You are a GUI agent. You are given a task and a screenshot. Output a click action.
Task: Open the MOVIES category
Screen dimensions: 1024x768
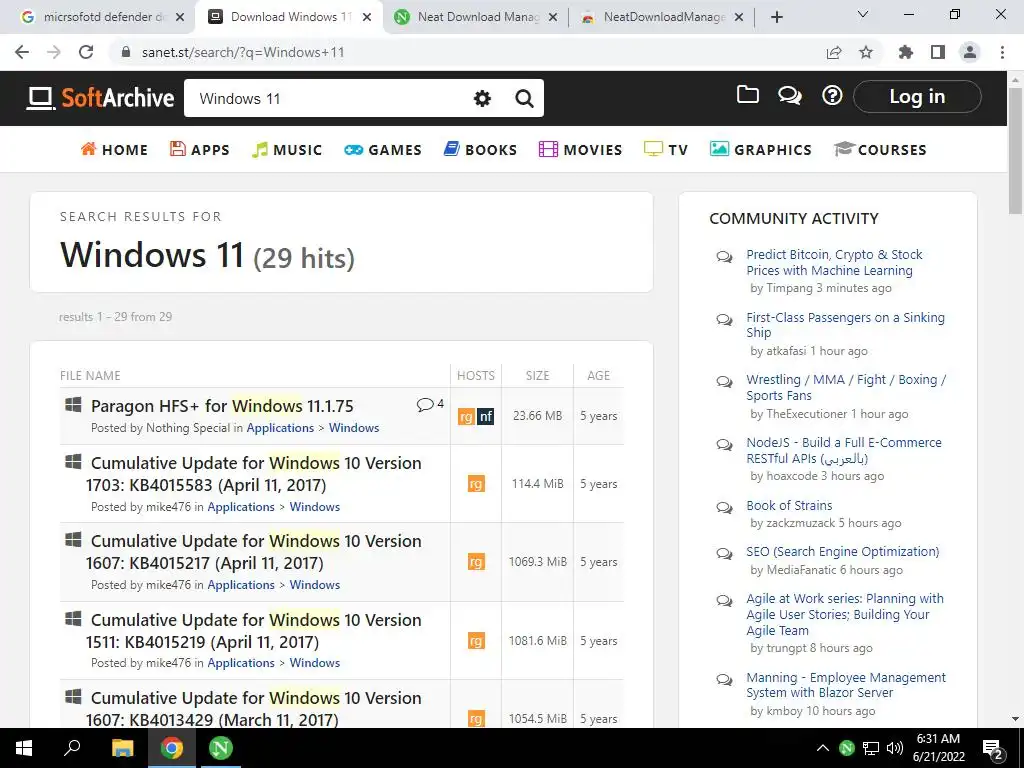[581, 150]
